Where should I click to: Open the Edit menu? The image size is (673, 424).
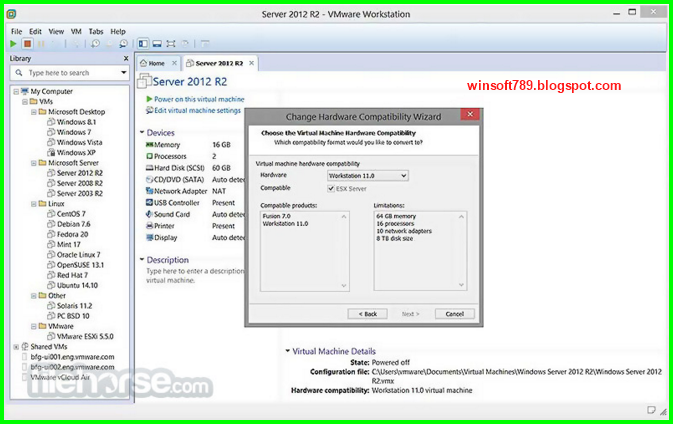(35, 31)
